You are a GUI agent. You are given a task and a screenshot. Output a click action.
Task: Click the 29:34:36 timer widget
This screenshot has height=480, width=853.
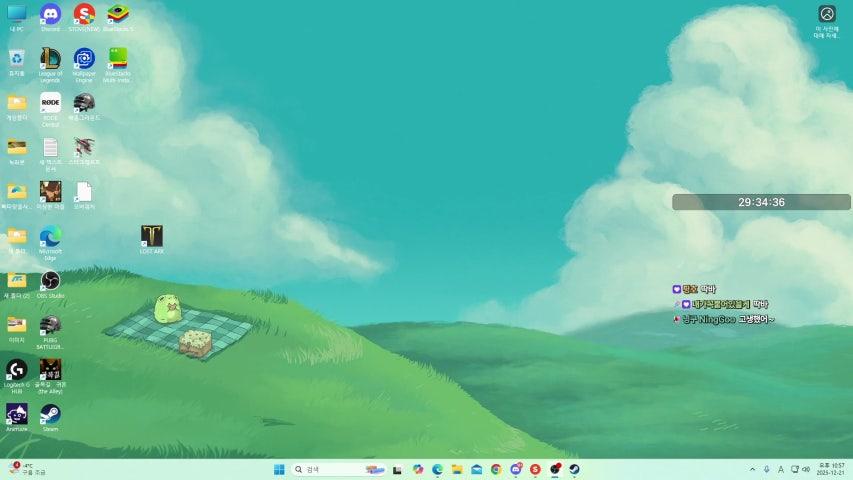(761, 202)
